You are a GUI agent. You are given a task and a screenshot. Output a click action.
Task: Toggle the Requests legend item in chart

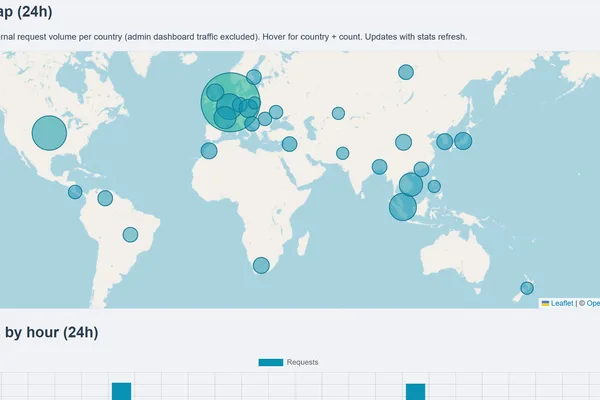[288, 362]
